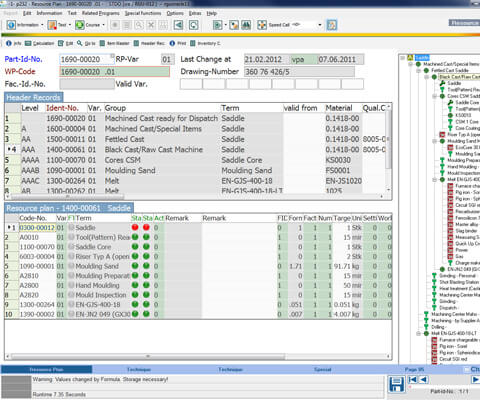480x400 pixels.
Task: Open the Information menu
Action: click(x=49, y=13)
